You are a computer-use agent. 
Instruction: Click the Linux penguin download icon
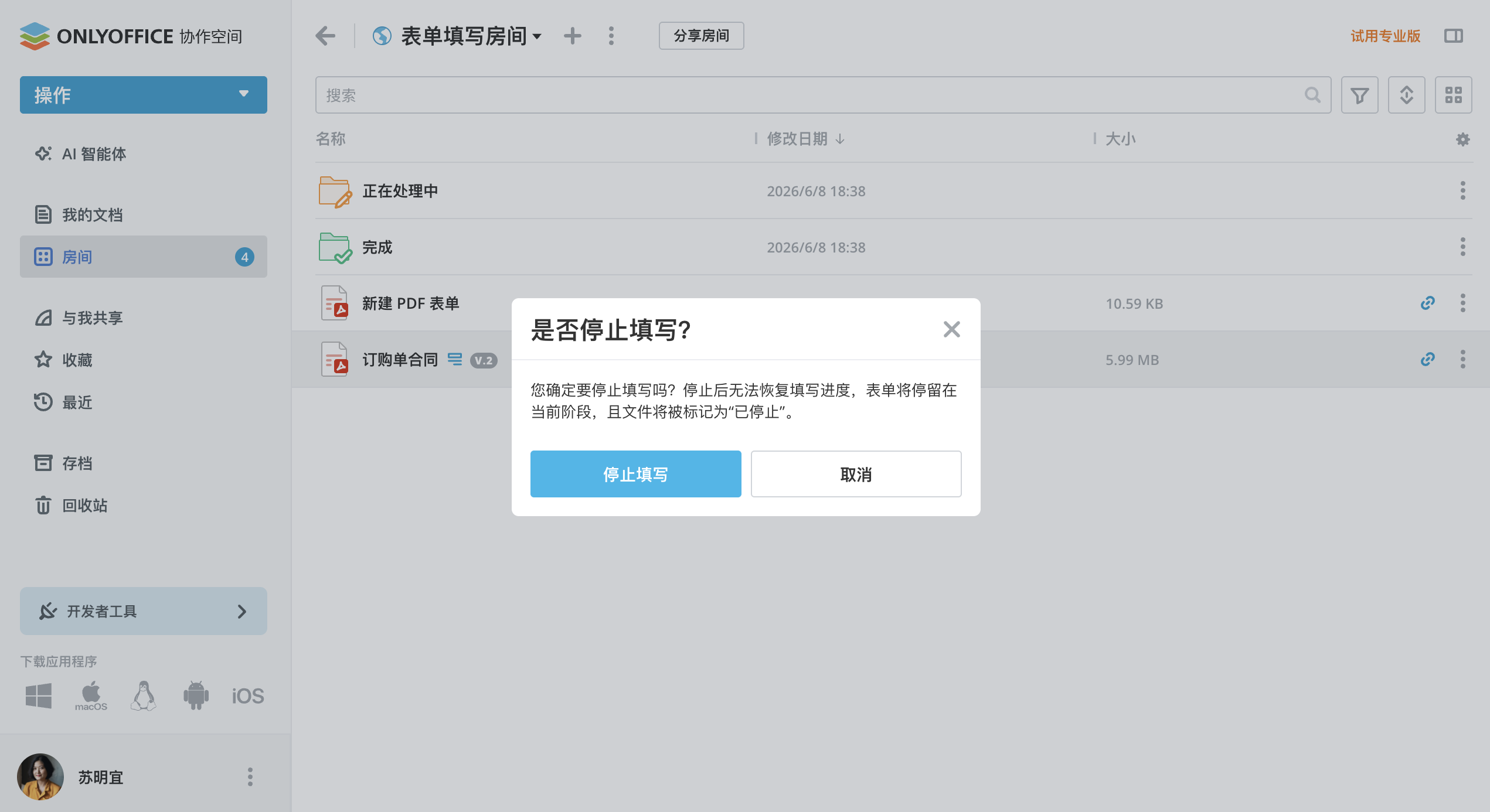click(144, 695)
